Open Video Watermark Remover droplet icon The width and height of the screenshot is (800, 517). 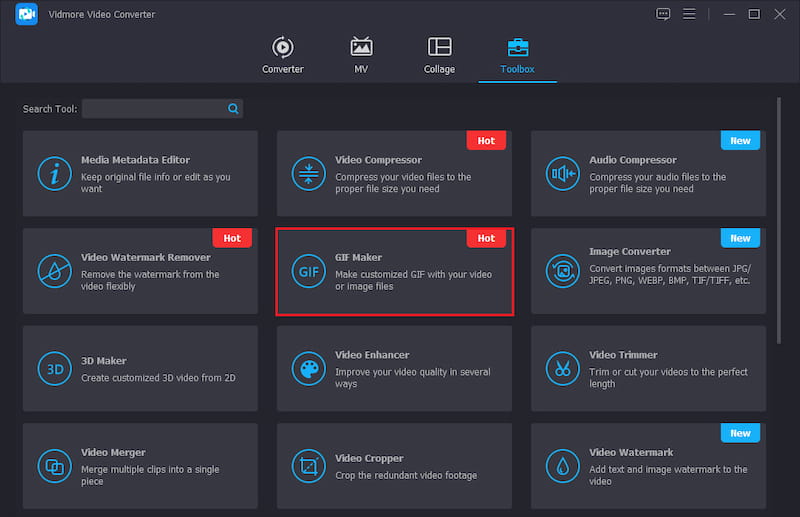(54, 271)
